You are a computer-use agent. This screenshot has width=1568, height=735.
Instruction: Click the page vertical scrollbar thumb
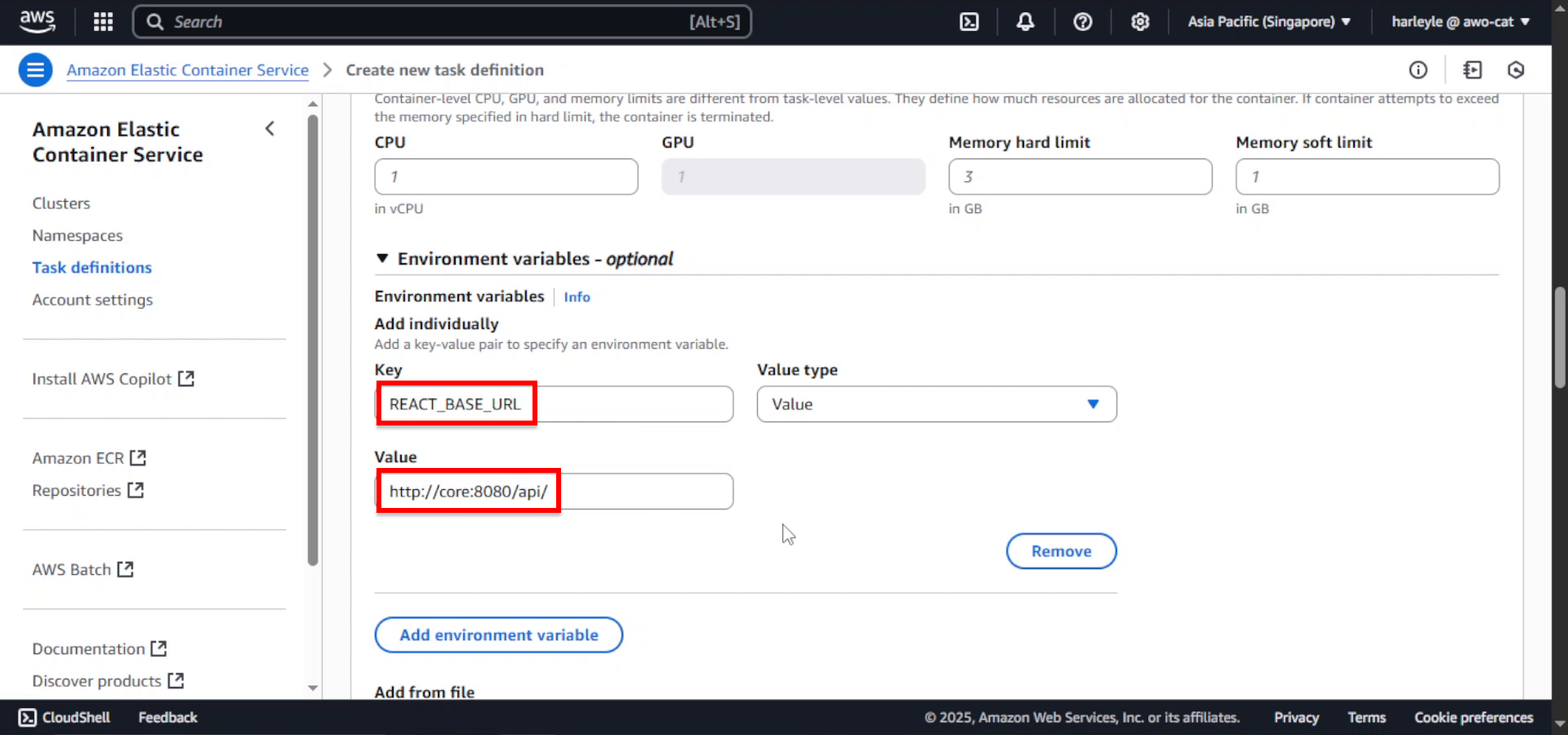tap(1560, 337)
